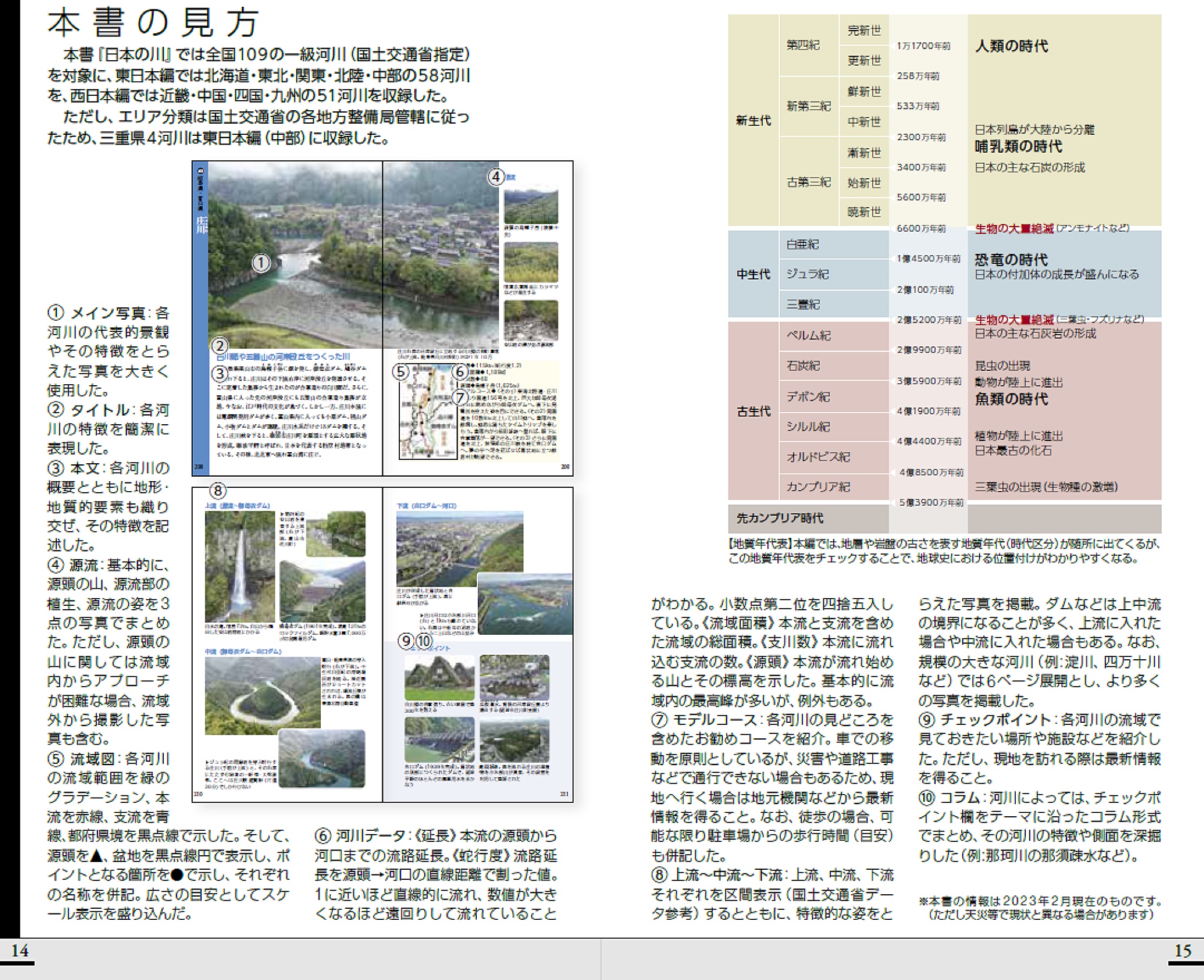Click the 日本最古の化石 note

click(x=1013, y=450)
